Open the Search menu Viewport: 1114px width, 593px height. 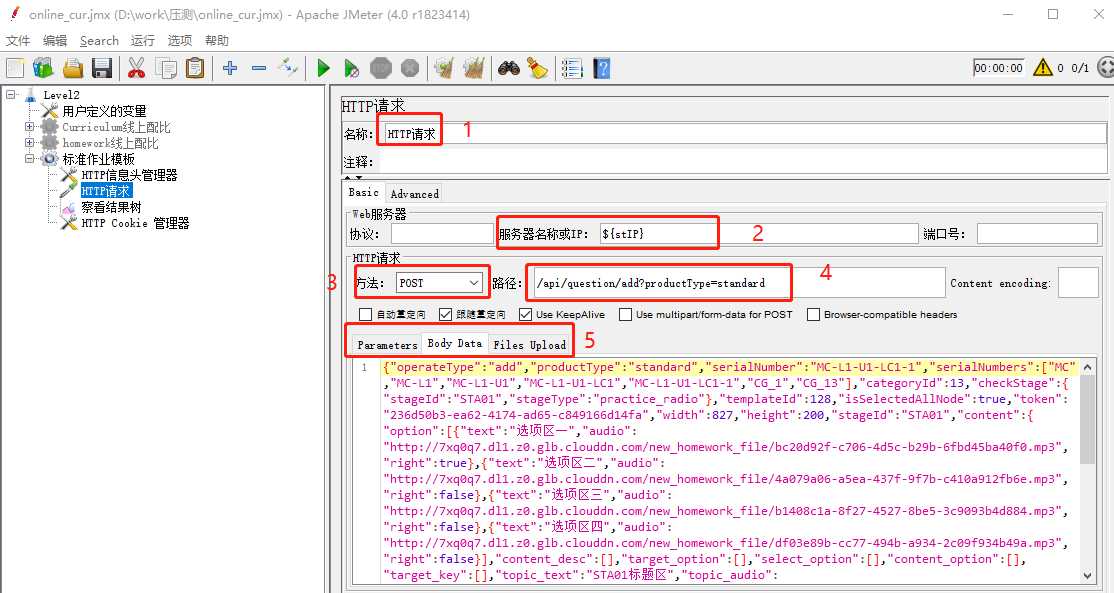[99, 40]
